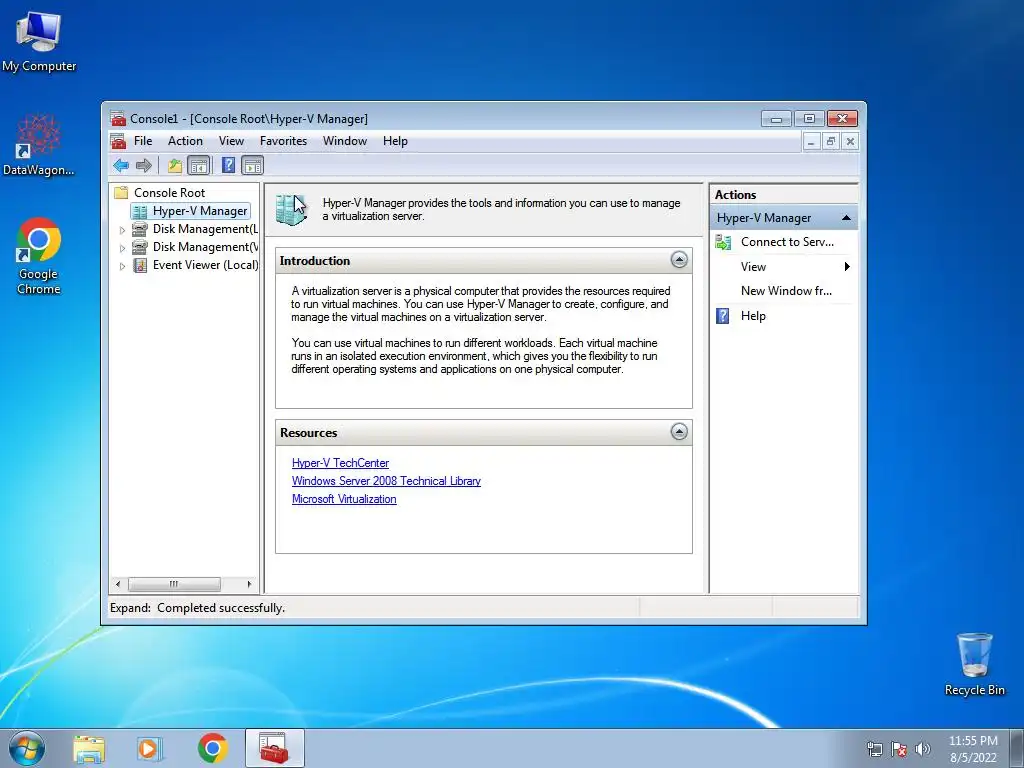This screenshot has height=768, width=1024.
Task: Close the inner MDI child window
Action: tap(850, 141)
